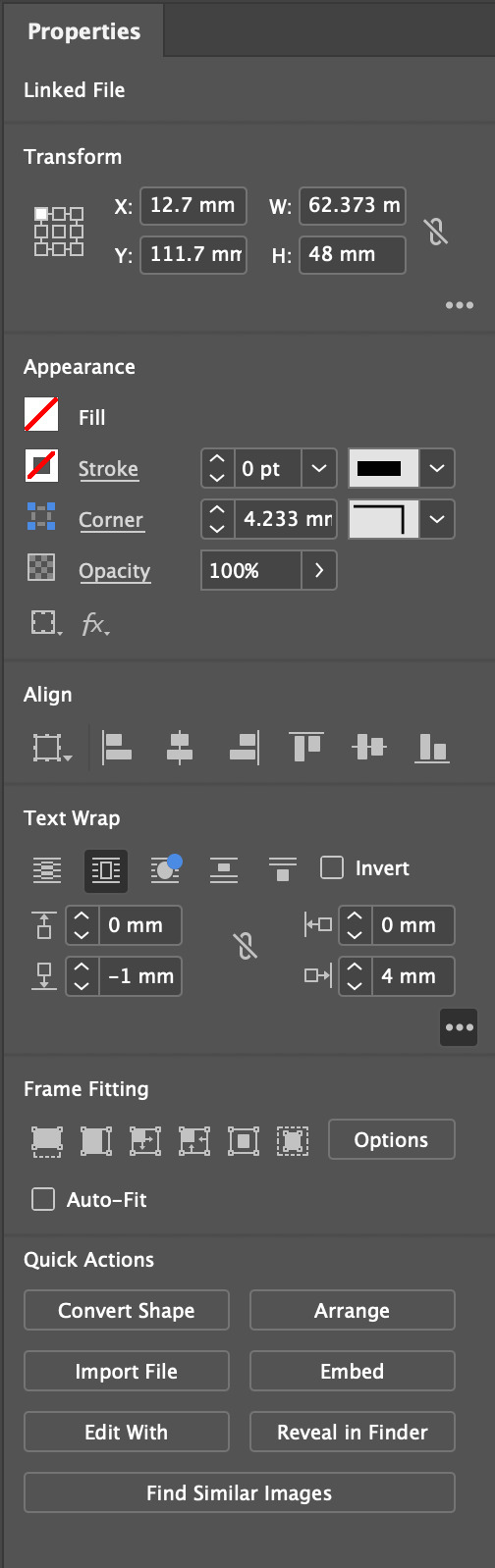Click the reference point locator grid
The height and width of the screenshot is (1568, 495).
pyautogui.click(x=59, y=231)
